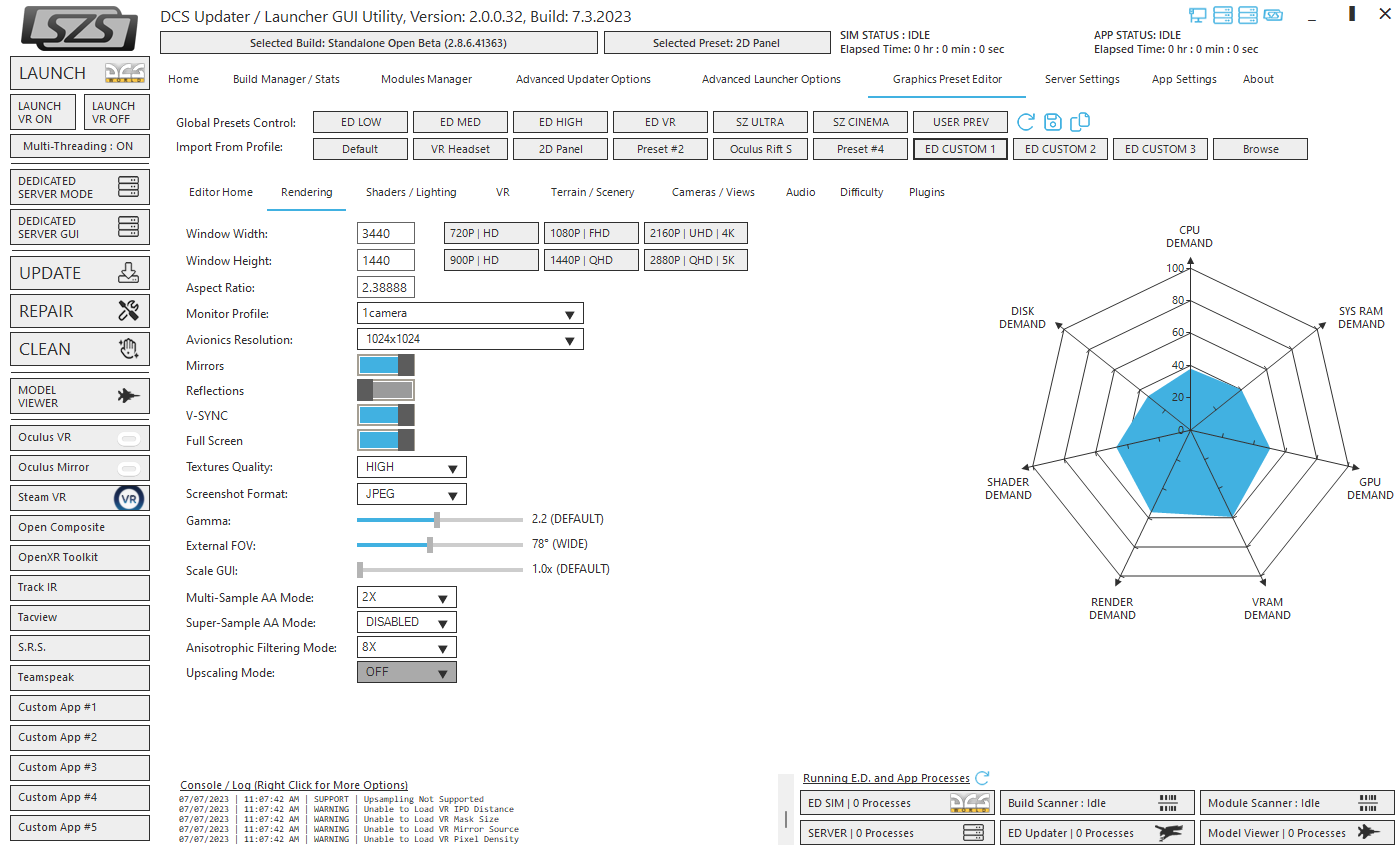The width and height of the screenshot is (1400, 850).
Task: Open the Editor Home tab
Action: point(221,192)
